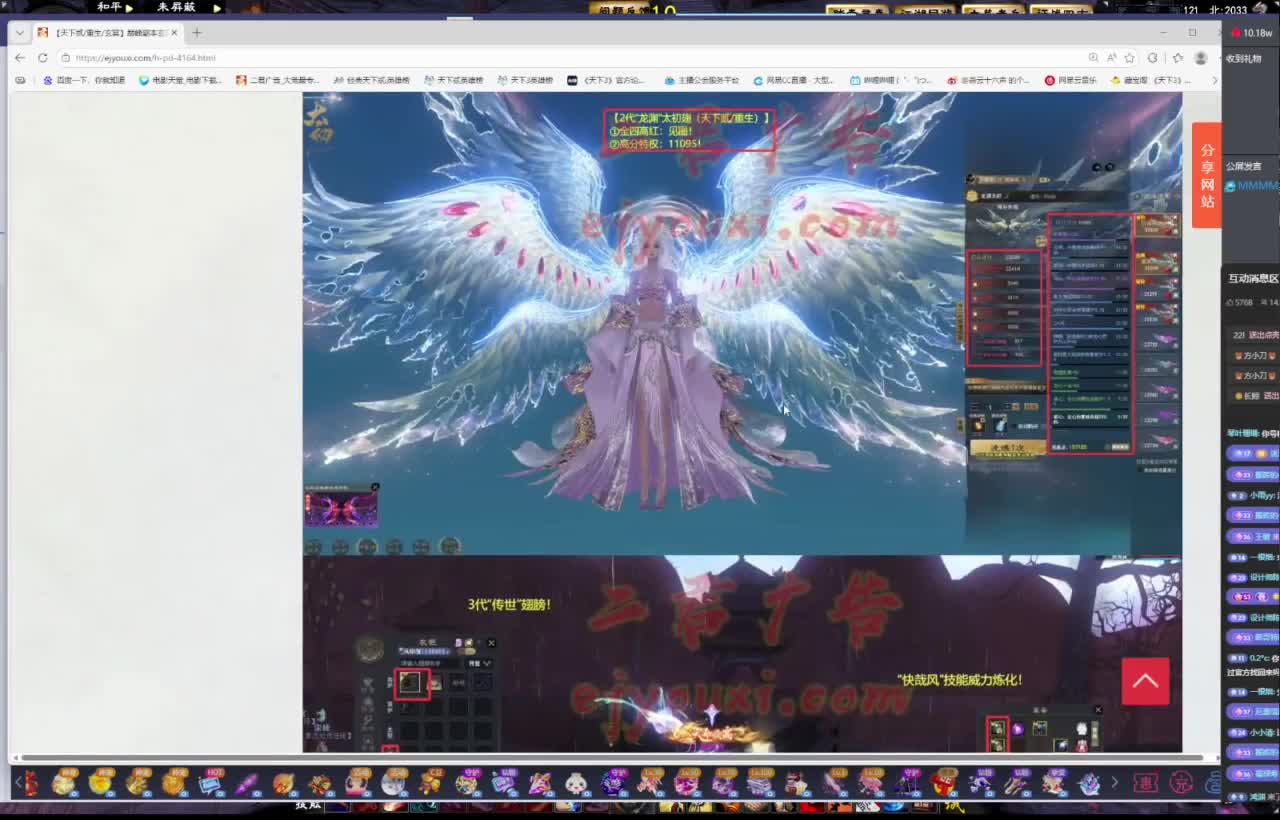Click the site info icon in the address bar
This screenshot has width=1280, height=820.
[x=66, y=58]
